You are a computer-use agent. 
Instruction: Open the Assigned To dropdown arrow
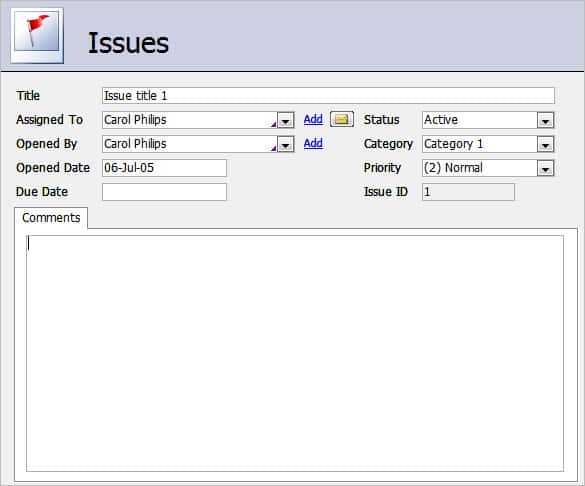(286, 121)
